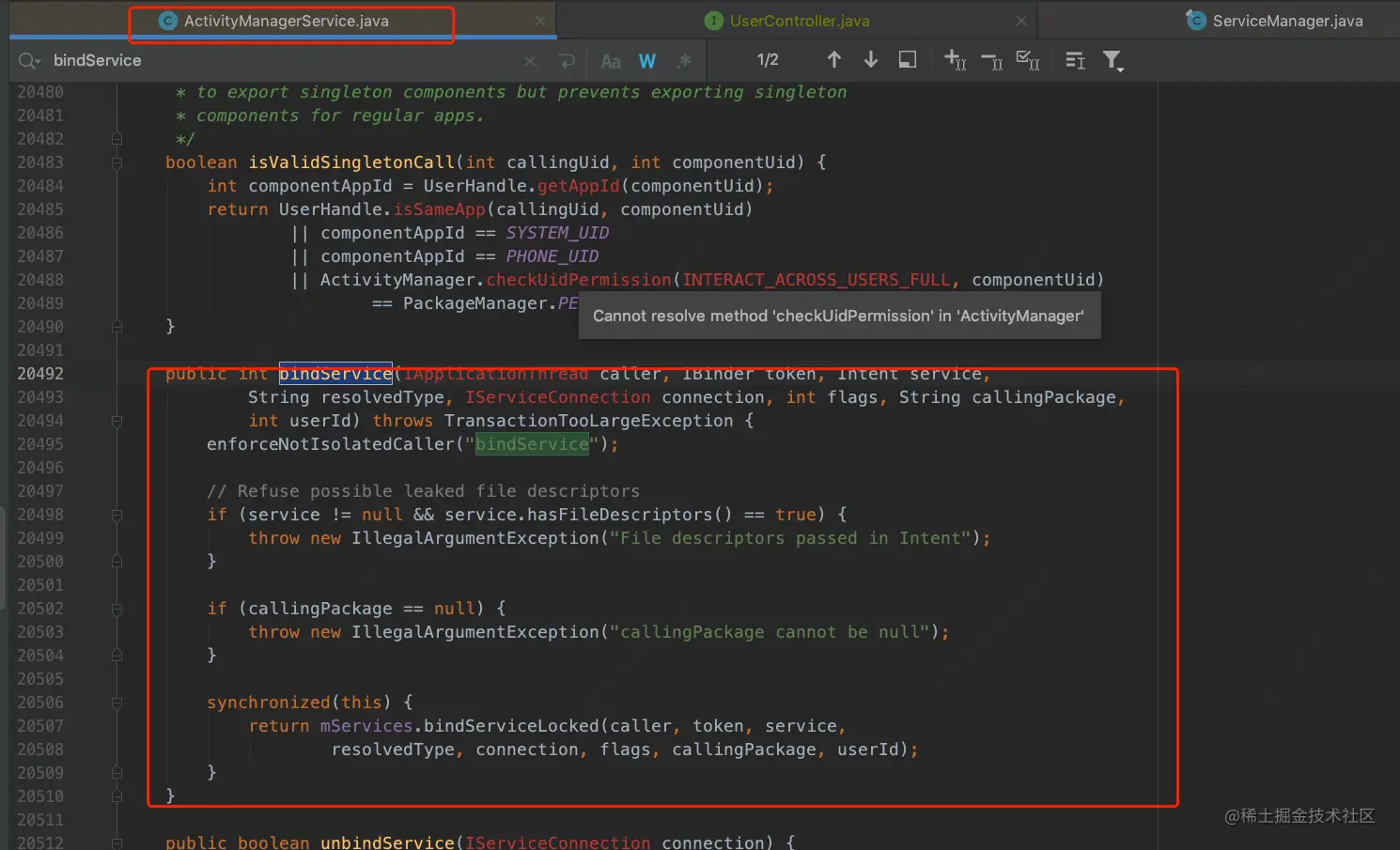Click fold end marker at line 20490

click(x=117, y=327)
